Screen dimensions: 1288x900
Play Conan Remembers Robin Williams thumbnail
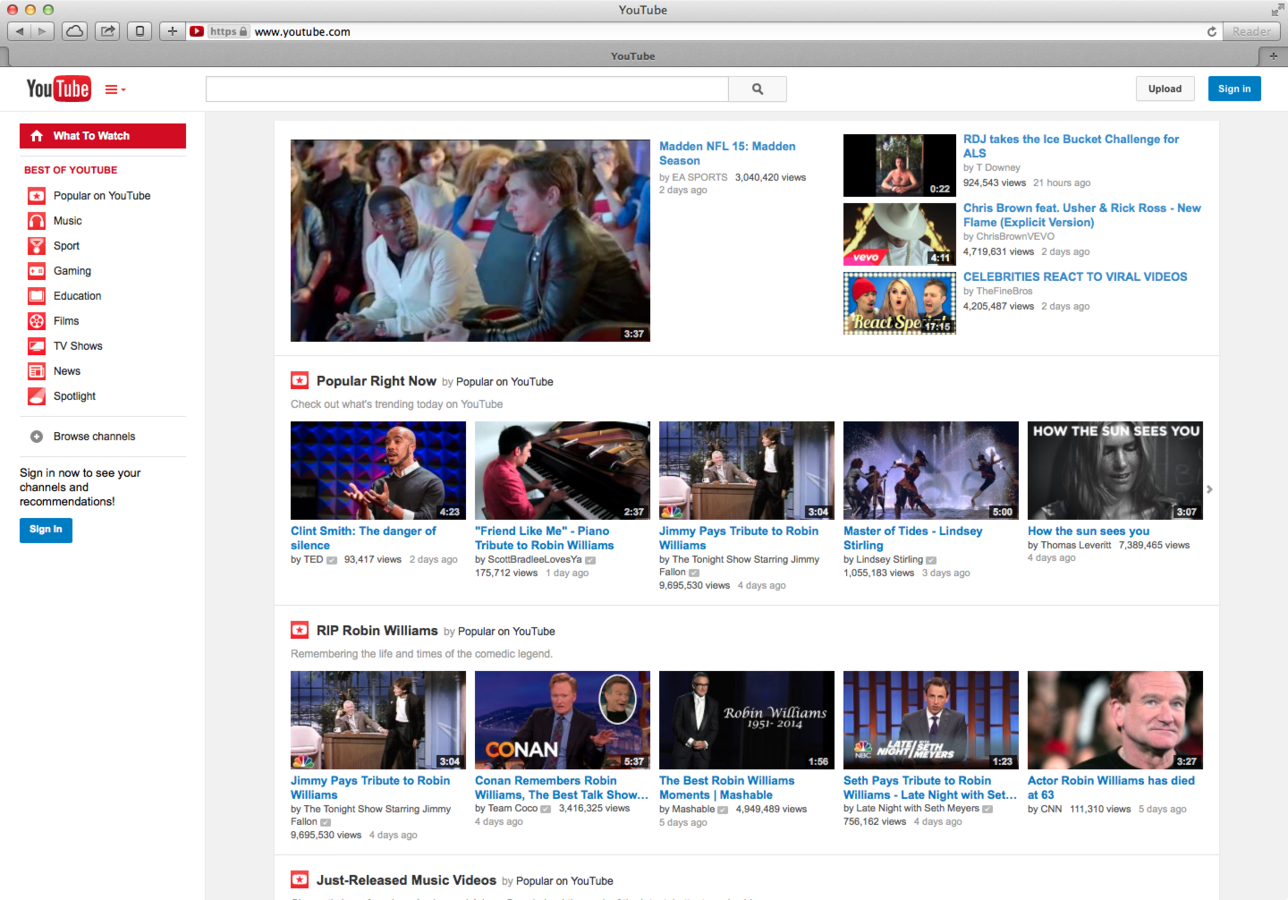click(x=562, y=720)
